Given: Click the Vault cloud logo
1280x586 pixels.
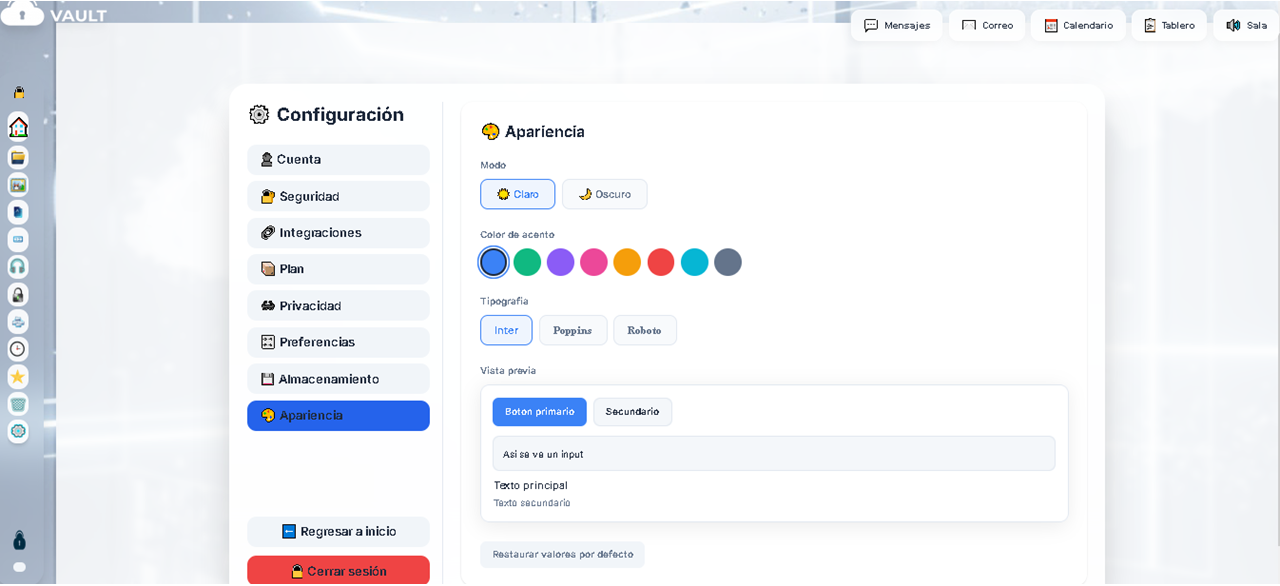Looking at the screenshot, I should coord(22,14).
